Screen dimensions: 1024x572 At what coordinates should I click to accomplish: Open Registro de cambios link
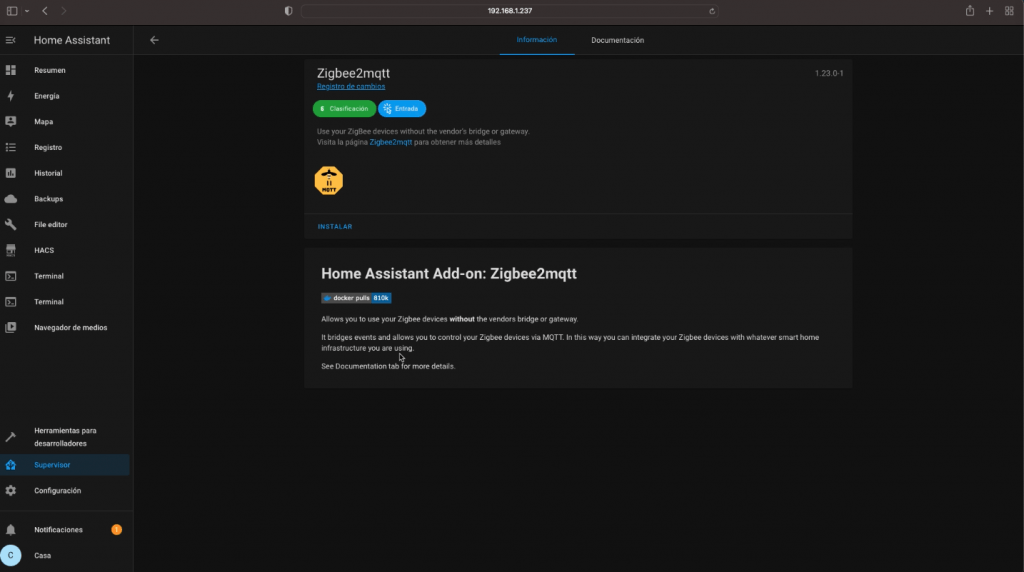[x=351, y=87]
